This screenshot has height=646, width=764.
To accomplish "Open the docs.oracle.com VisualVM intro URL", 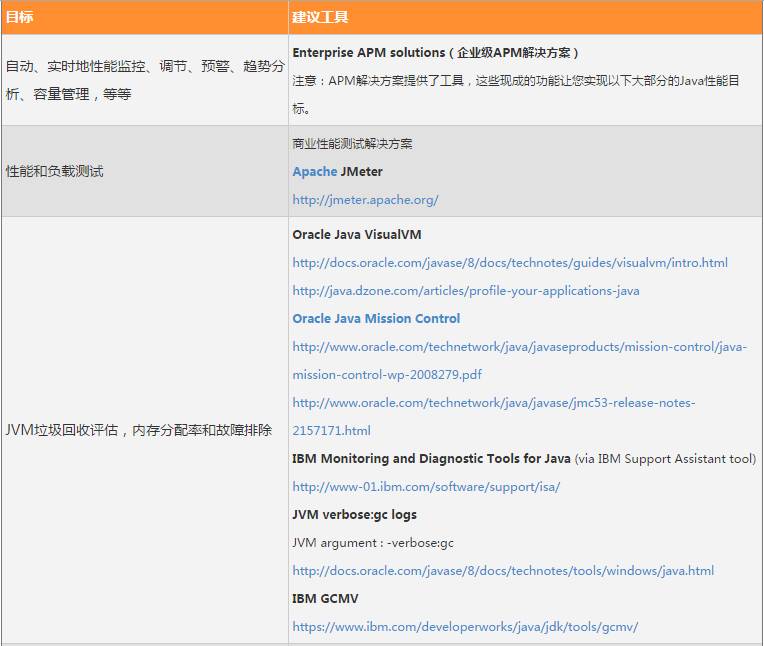I will (x=510, y=263).
